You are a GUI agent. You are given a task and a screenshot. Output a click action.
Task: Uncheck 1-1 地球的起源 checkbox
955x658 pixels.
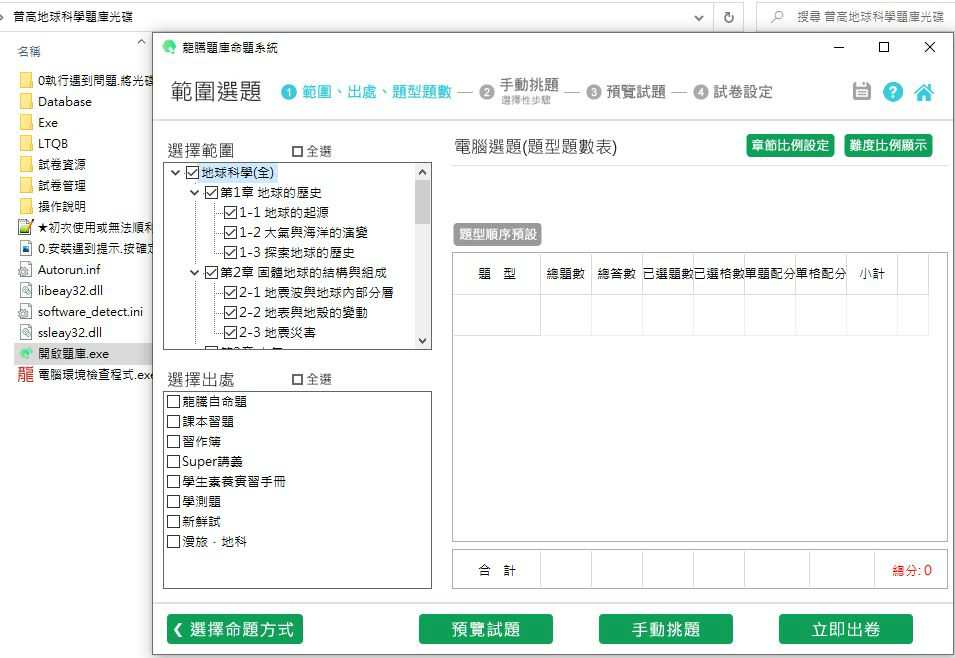(230, 213)
